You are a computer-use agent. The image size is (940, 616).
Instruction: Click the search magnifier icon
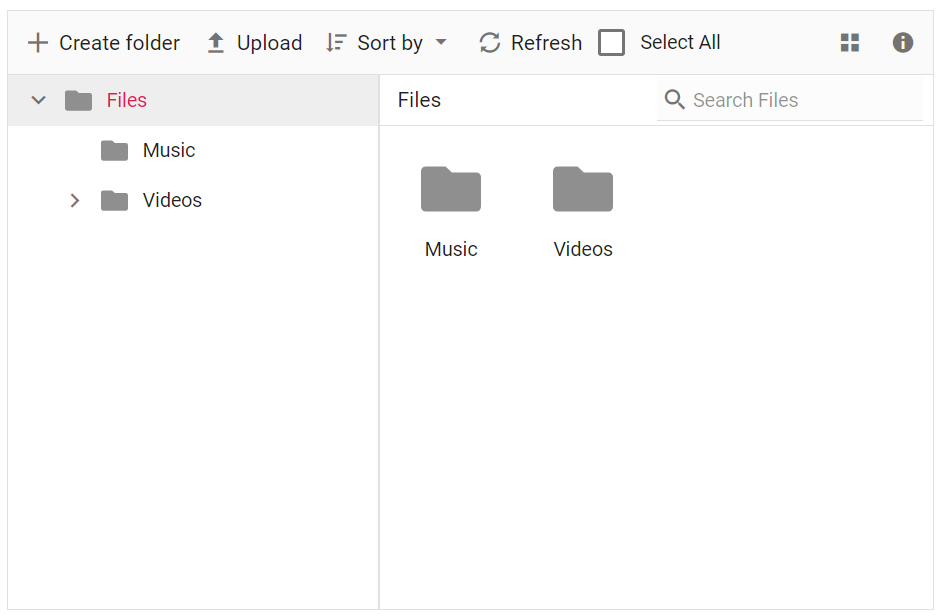(674, 99)
